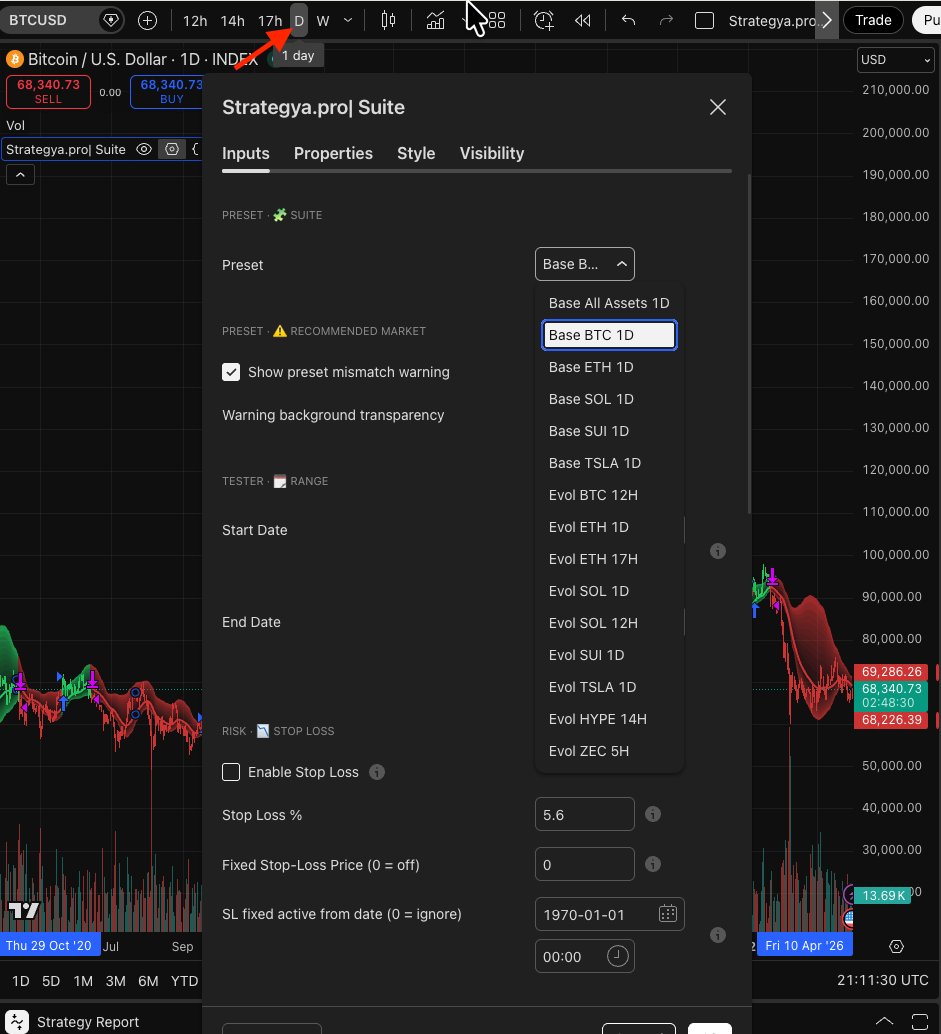Viewport: 941px width, 1034px height.
Task: Click the 00:00 time input field
Action: click(x=584, y=956)
